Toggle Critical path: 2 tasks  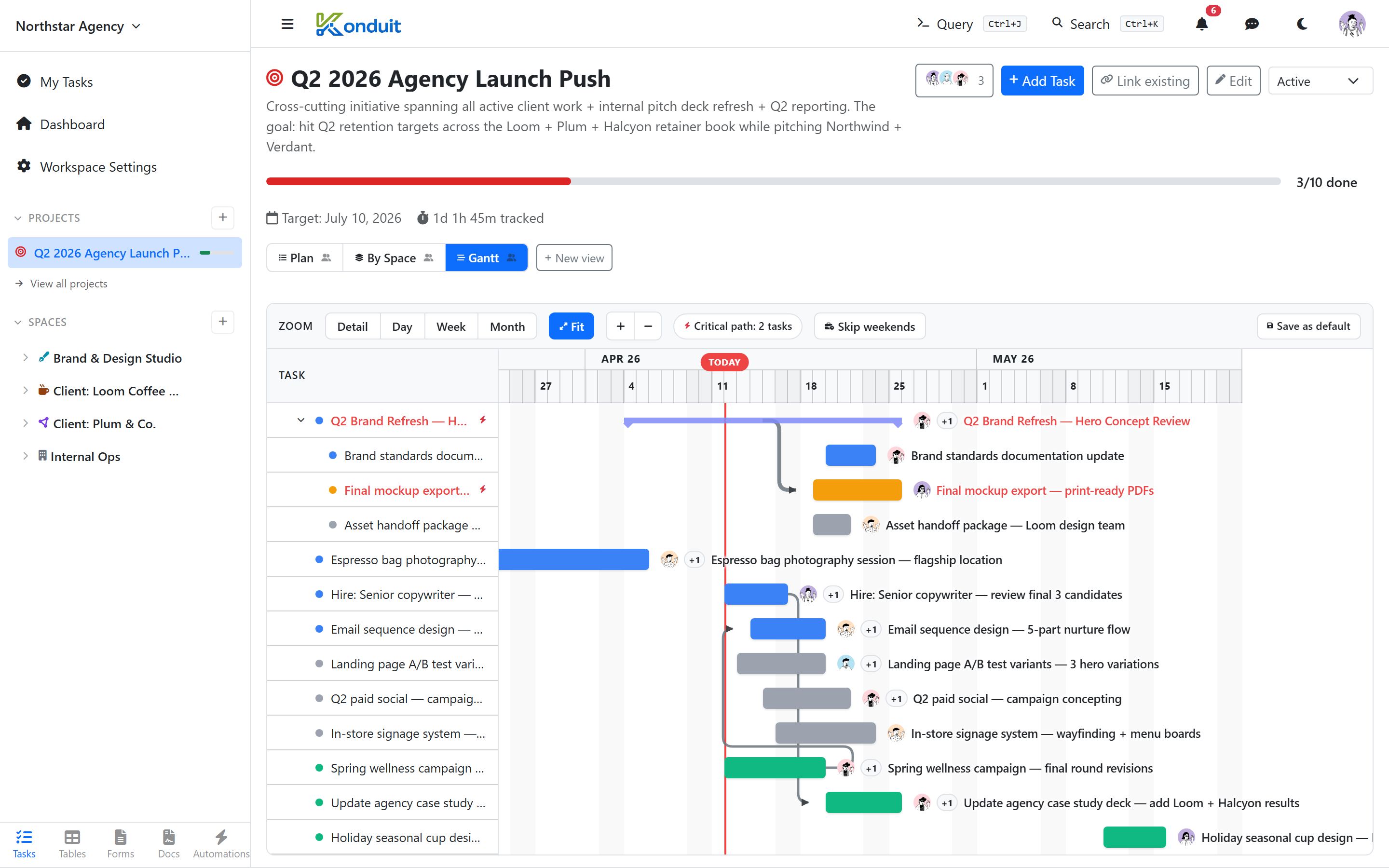[737, 326]
